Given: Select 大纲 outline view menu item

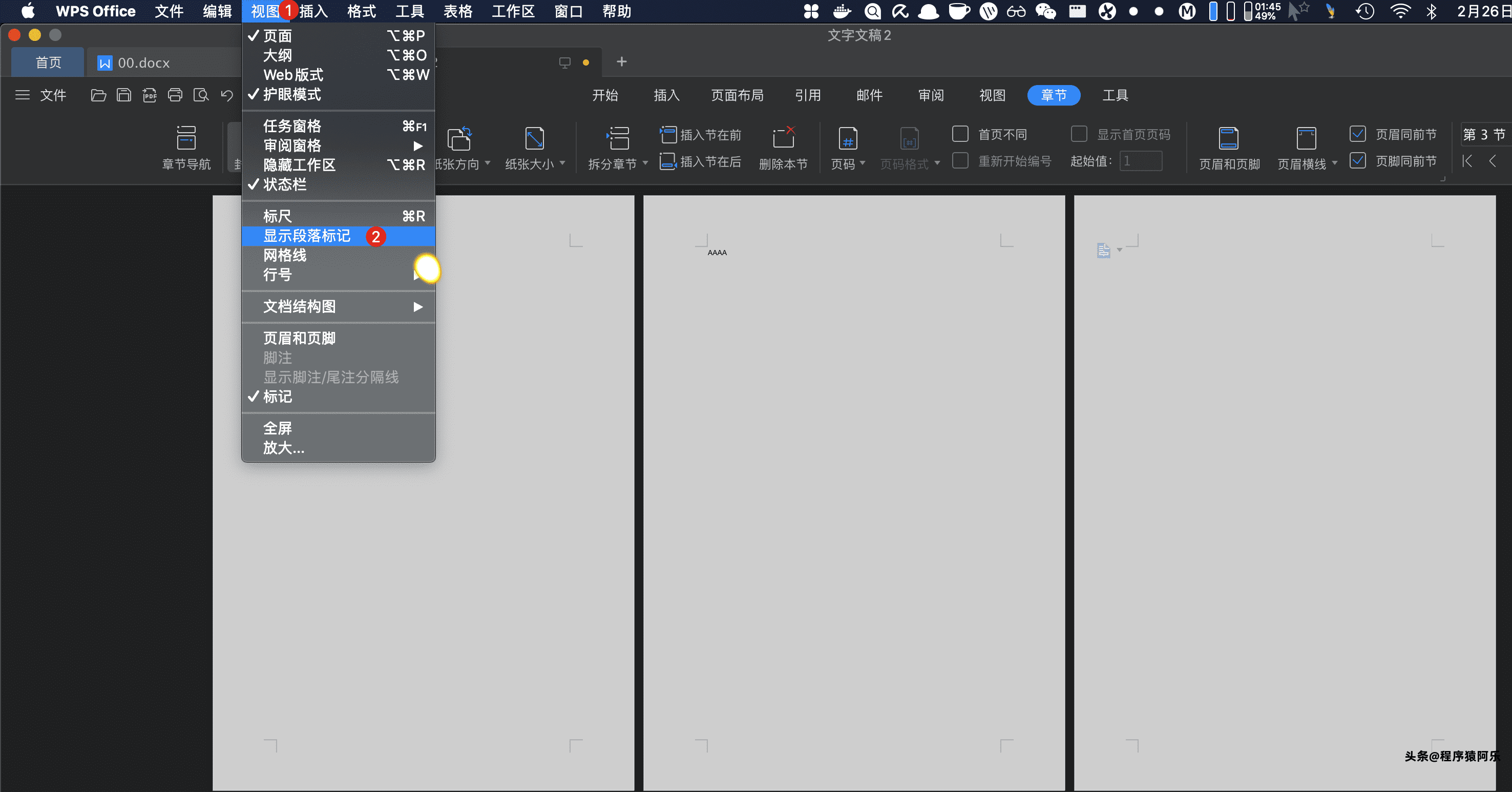Looking at the screenshot, I should coord(338,55).
